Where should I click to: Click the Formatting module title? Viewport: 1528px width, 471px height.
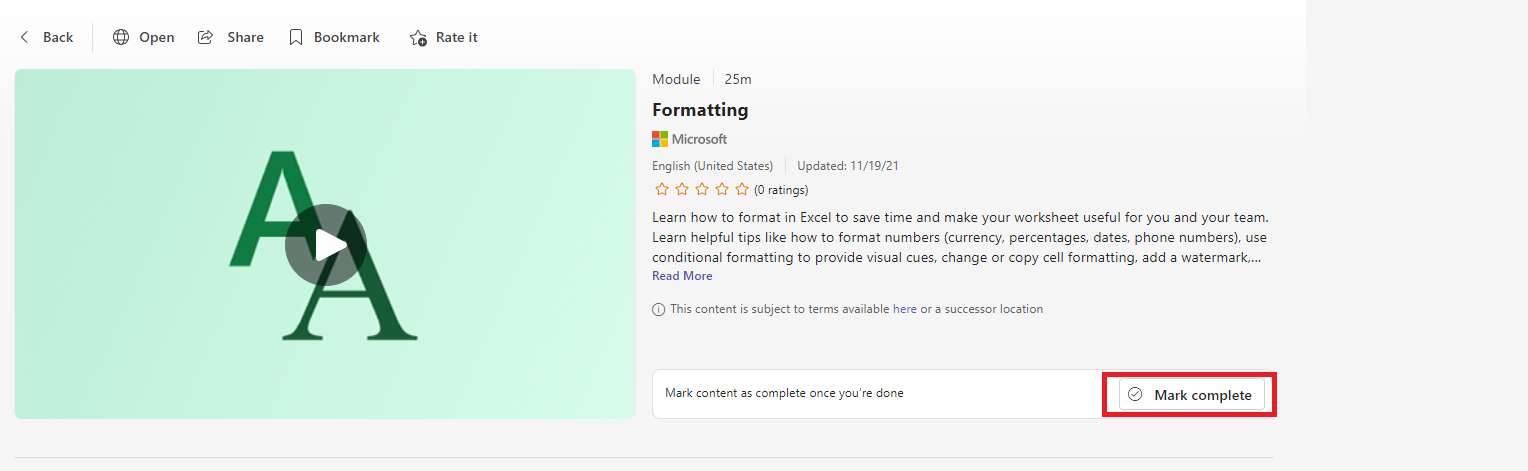tap(700, 110)
